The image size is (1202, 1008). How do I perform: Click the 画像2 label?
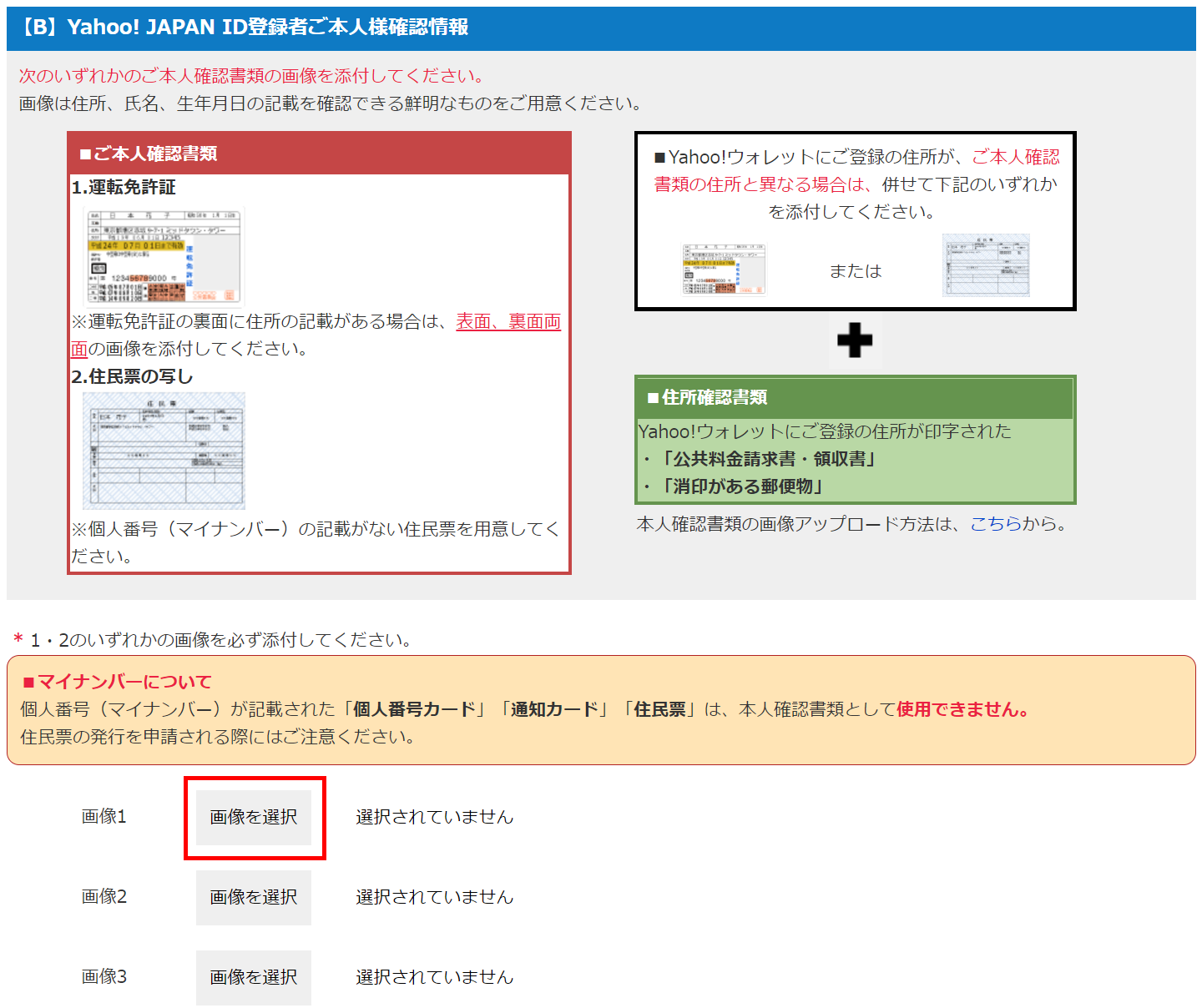click(x=104, y=896)
